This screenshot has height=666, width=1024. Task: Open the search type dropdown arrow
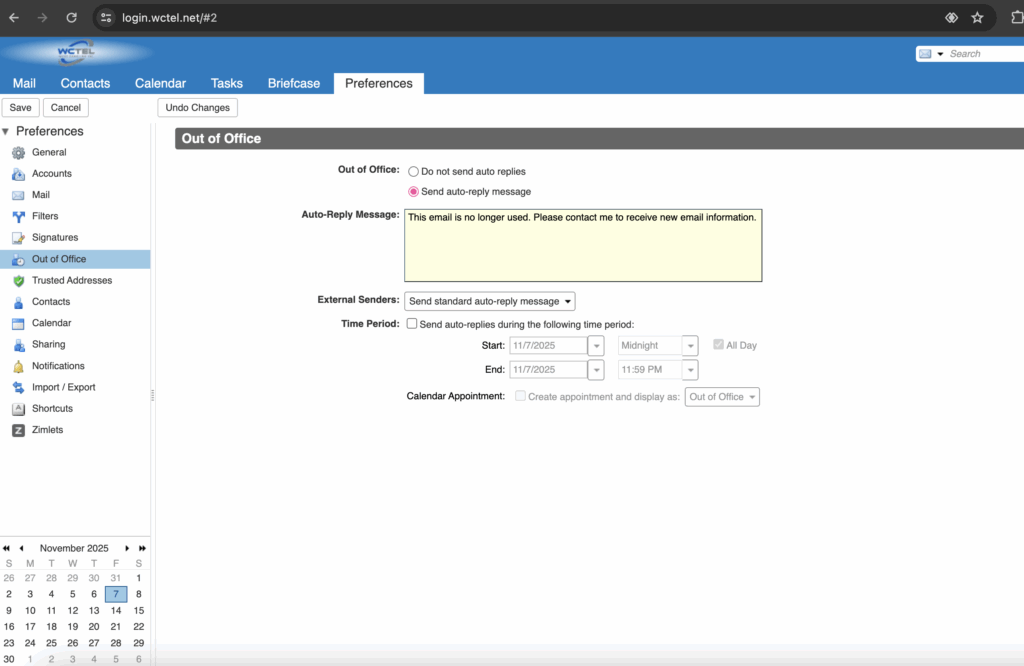tap(940, 54)
